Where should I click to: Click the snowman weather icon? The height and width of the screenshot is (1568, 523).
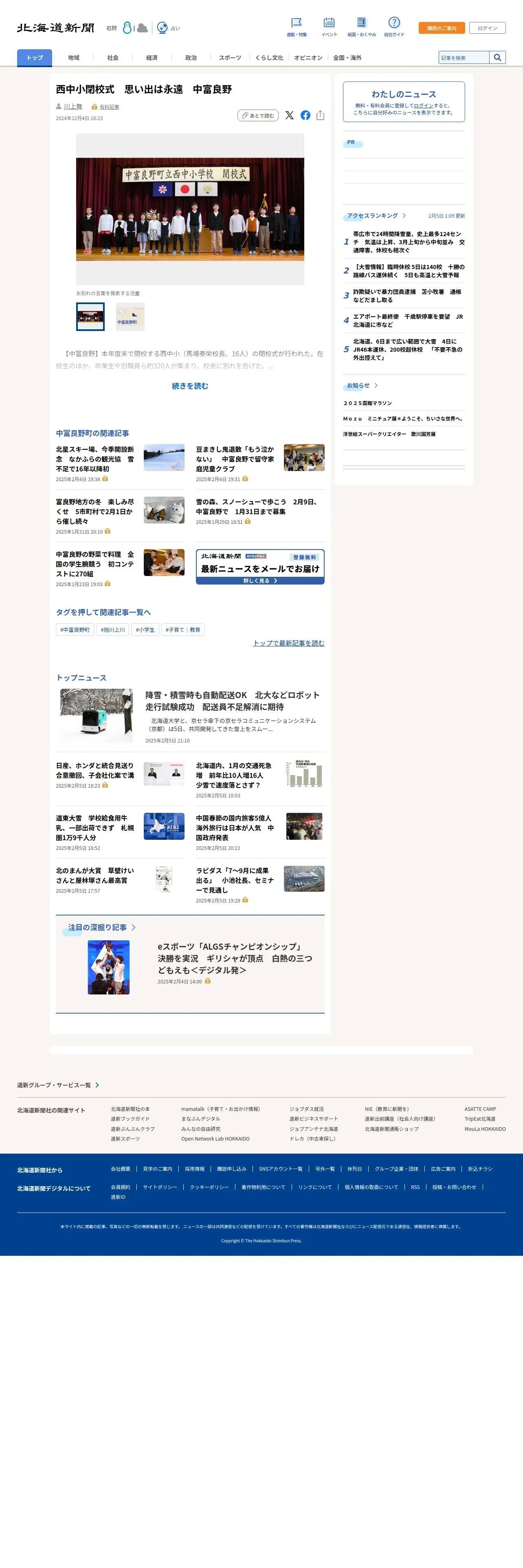pos(127,27)
